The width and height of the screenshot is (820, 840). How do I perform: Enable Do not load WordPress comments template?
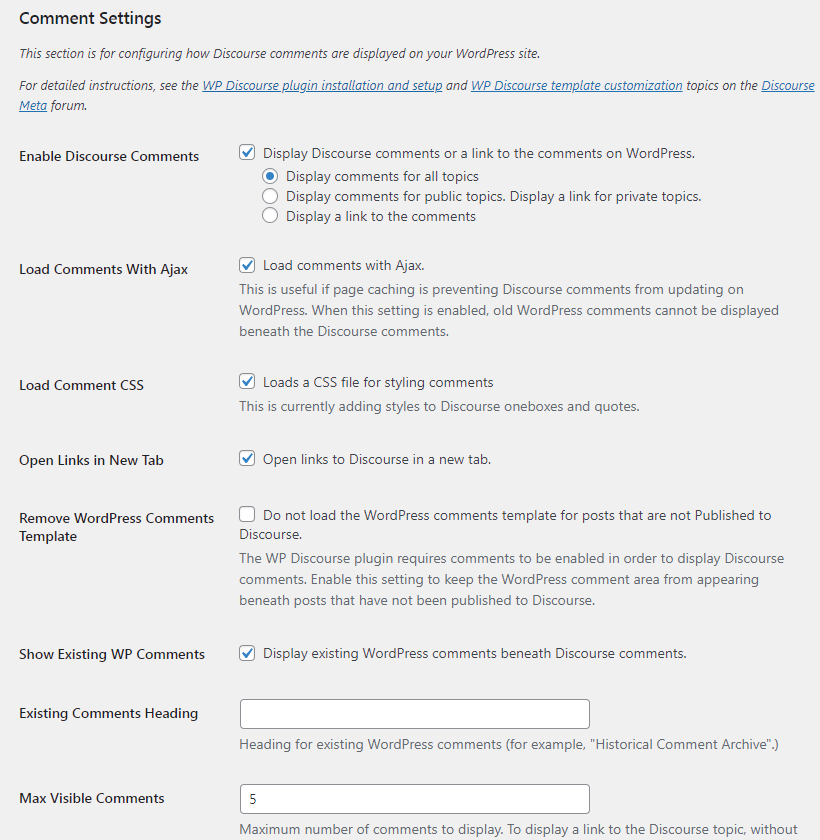coord(247,514)
